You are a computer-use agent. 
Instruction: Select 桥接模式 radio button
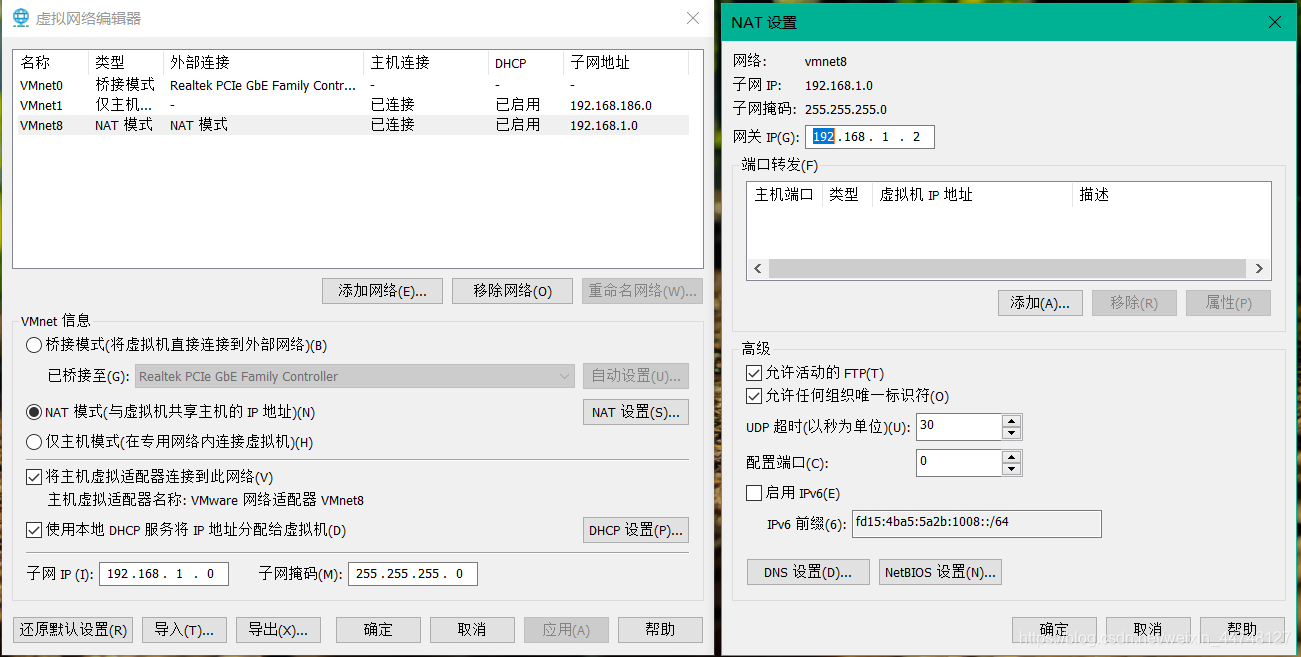(x=34, y=345)
